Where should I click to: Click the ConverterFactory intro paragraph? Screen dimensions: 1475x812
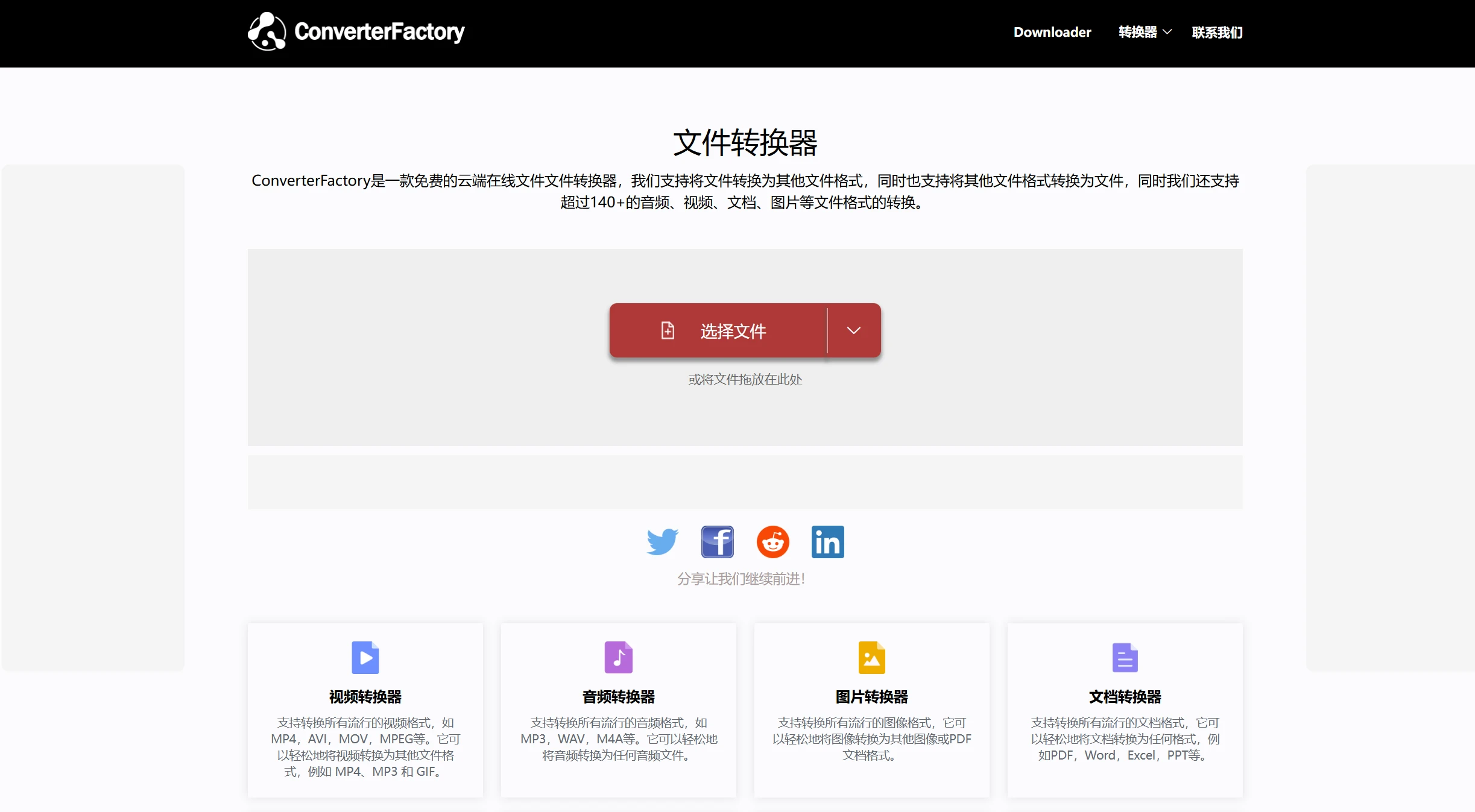pyautogui.click(x=745, y=191)
